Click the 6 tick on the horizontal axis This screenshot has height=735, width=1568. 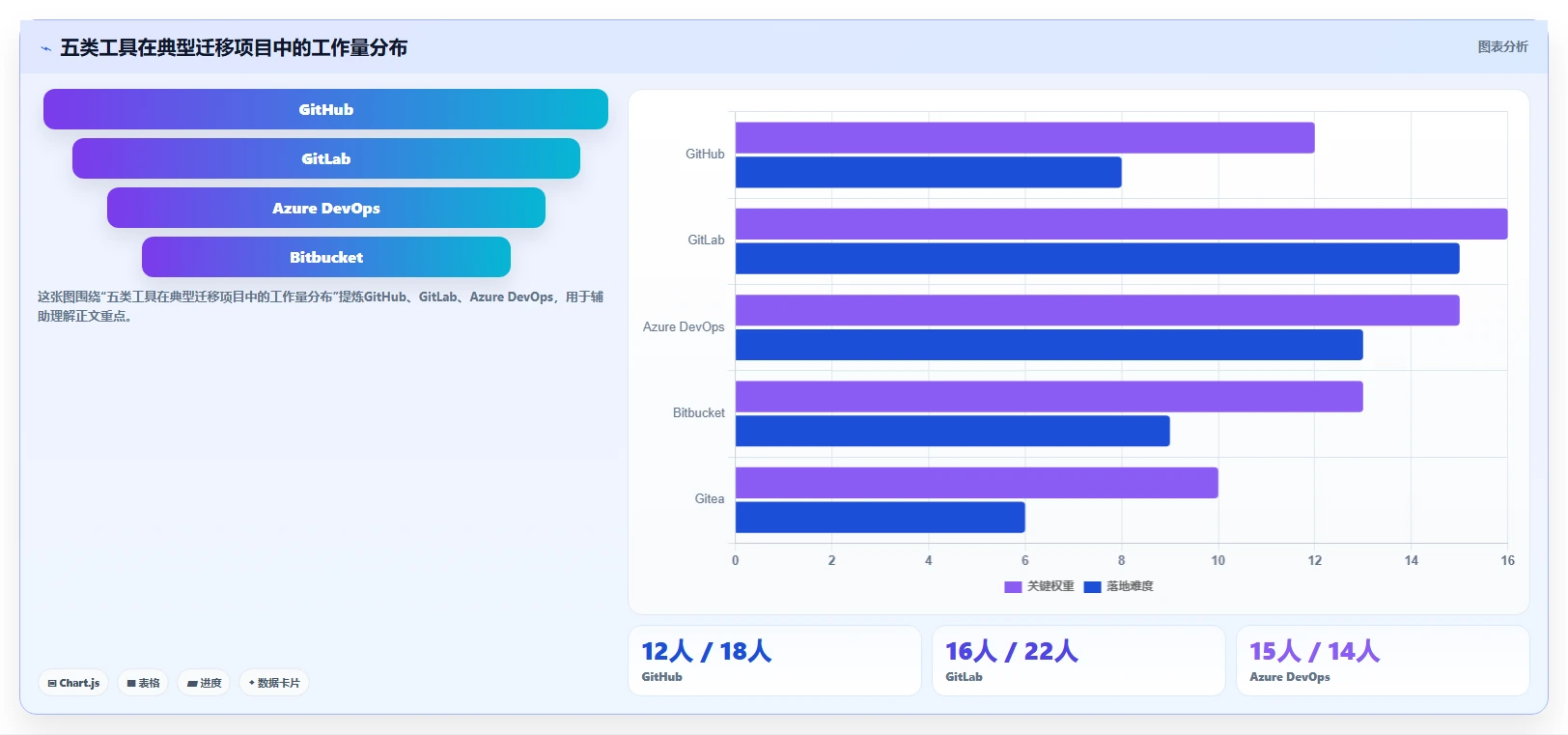tap(1025, 560)
